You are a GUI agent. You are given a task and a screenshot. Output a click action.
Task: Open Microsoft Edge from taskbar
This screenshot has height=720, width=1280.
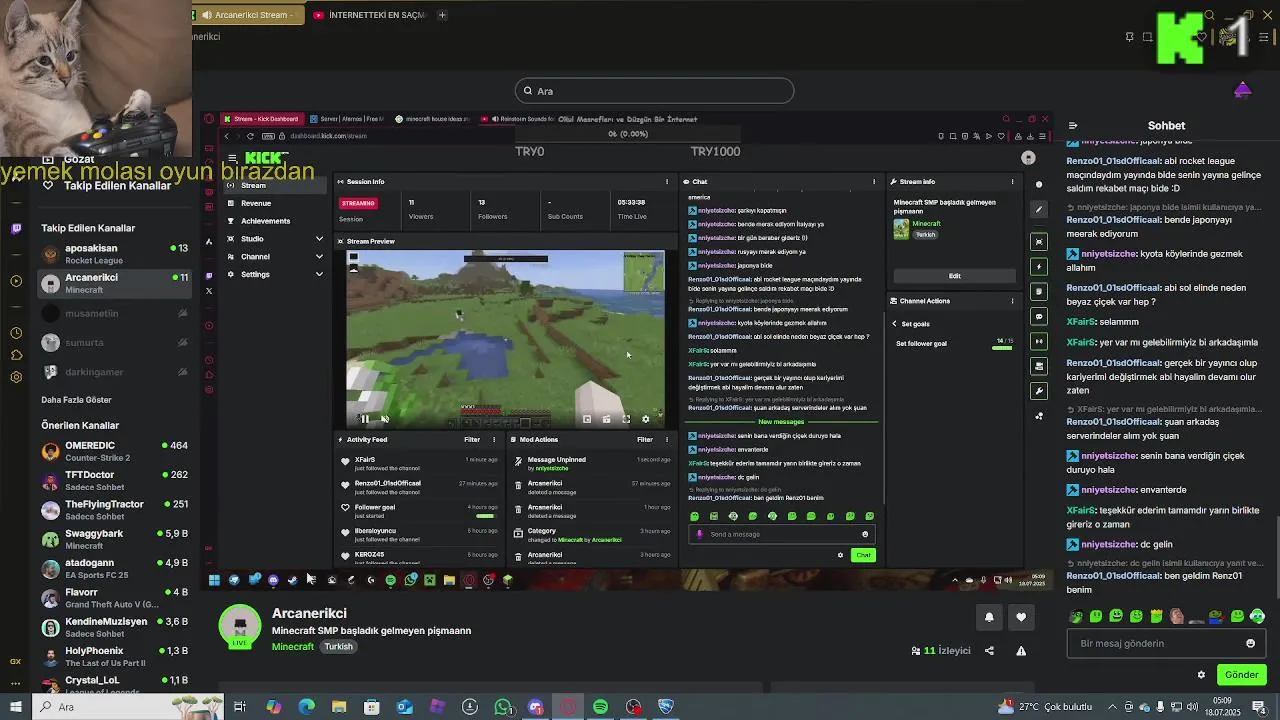[x=306, y=707]
